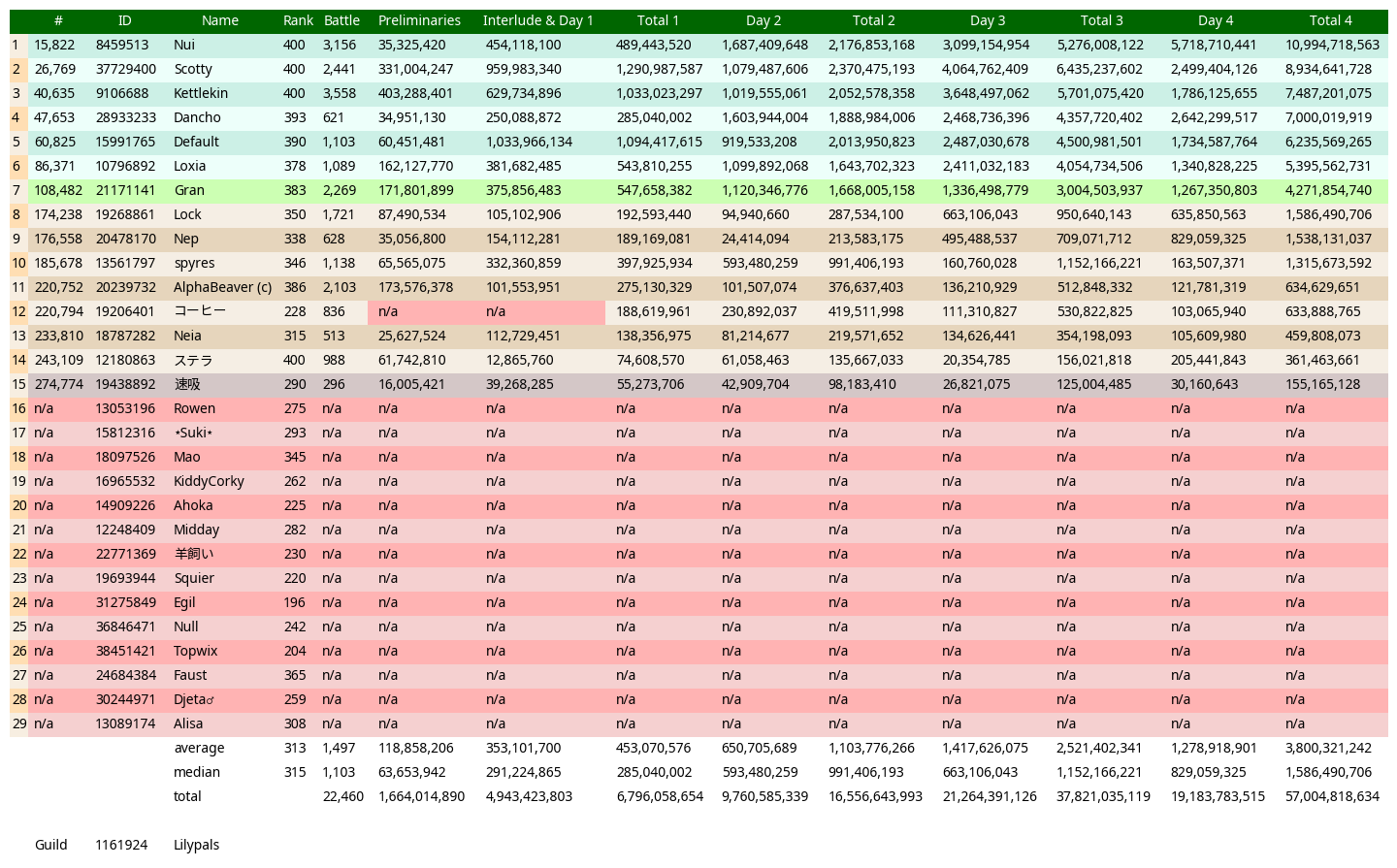Select the name cell "羊飼い"
This screenshot has height=868, width=1397.
click(194, 554)
